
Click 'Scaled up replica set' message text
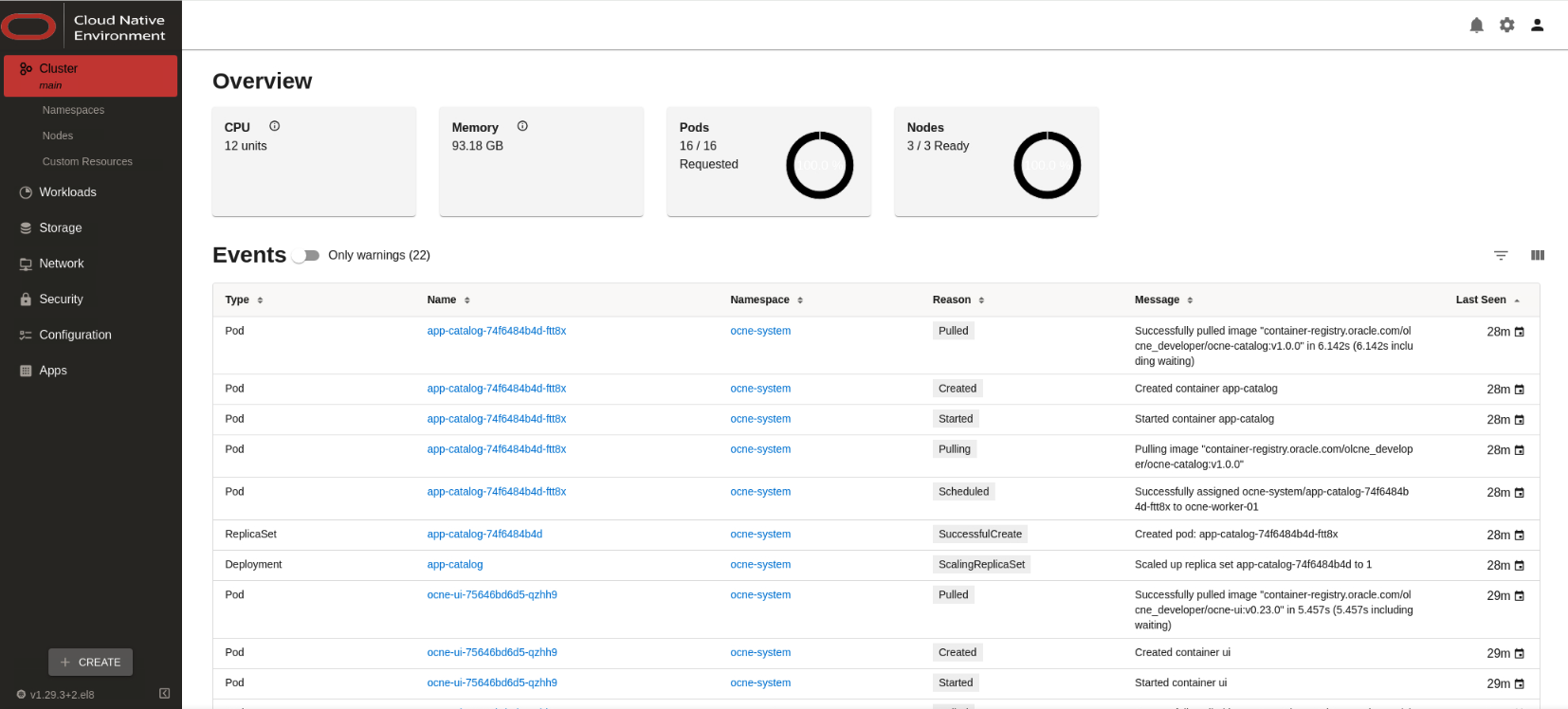pyautogui.click(x=1253, y=564)
